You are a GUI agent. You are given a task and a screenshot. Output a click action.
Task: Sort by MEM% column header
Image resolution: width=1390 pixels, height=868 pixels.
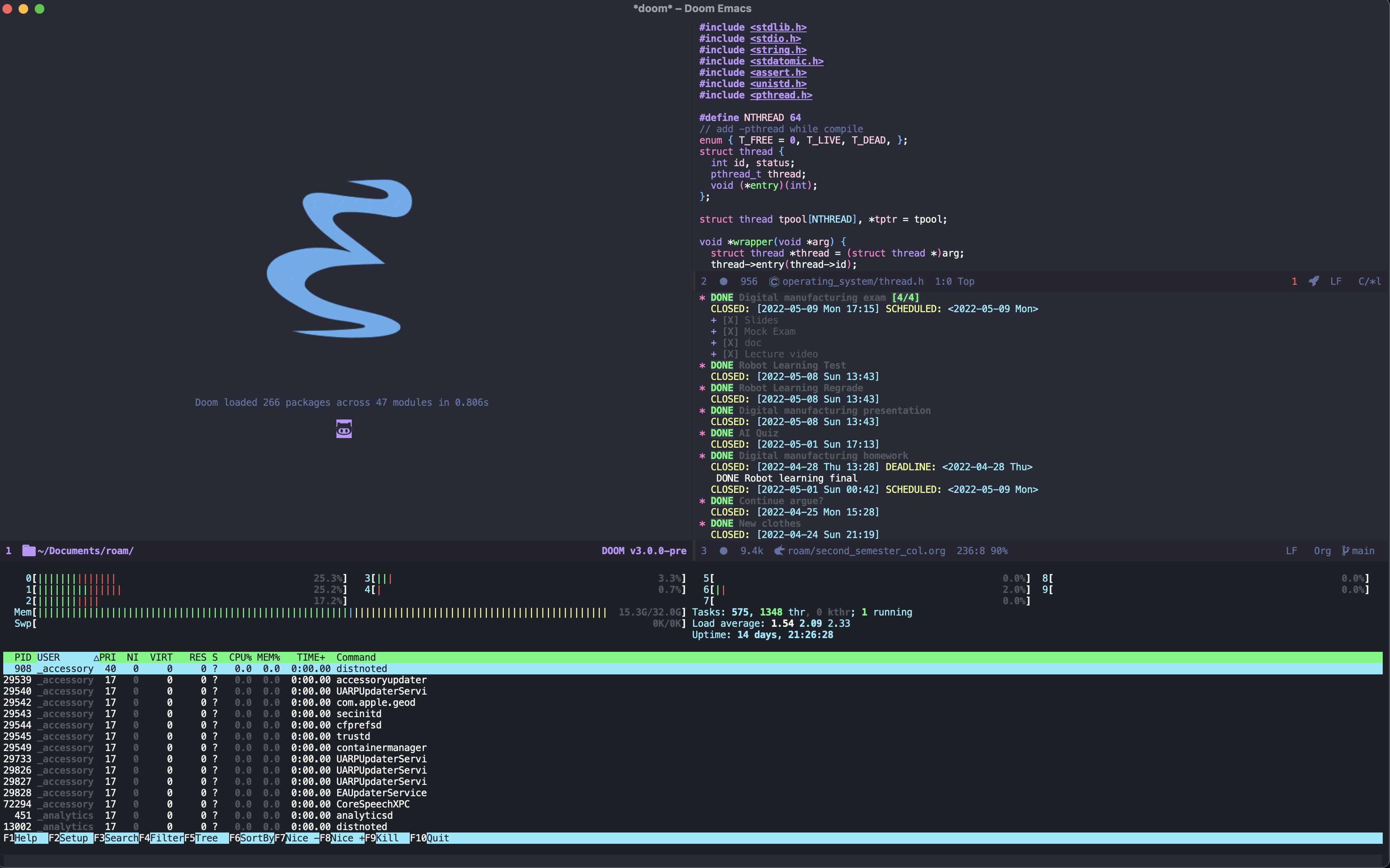pos(269,657)
